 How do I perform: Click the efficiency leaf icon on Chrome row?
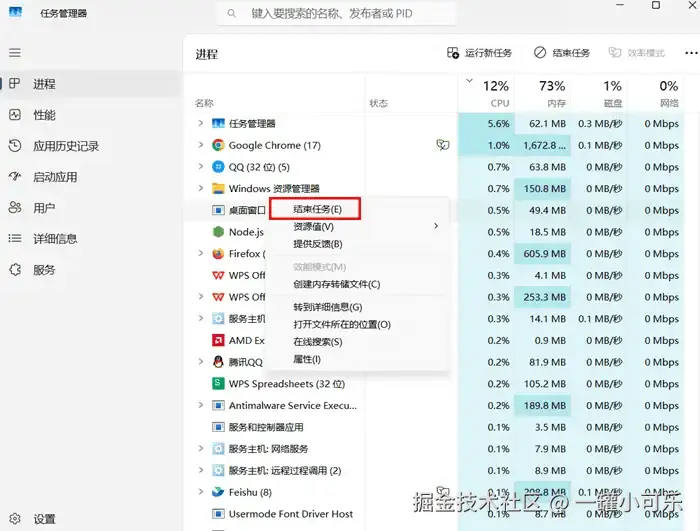click(x=442, y=145)
